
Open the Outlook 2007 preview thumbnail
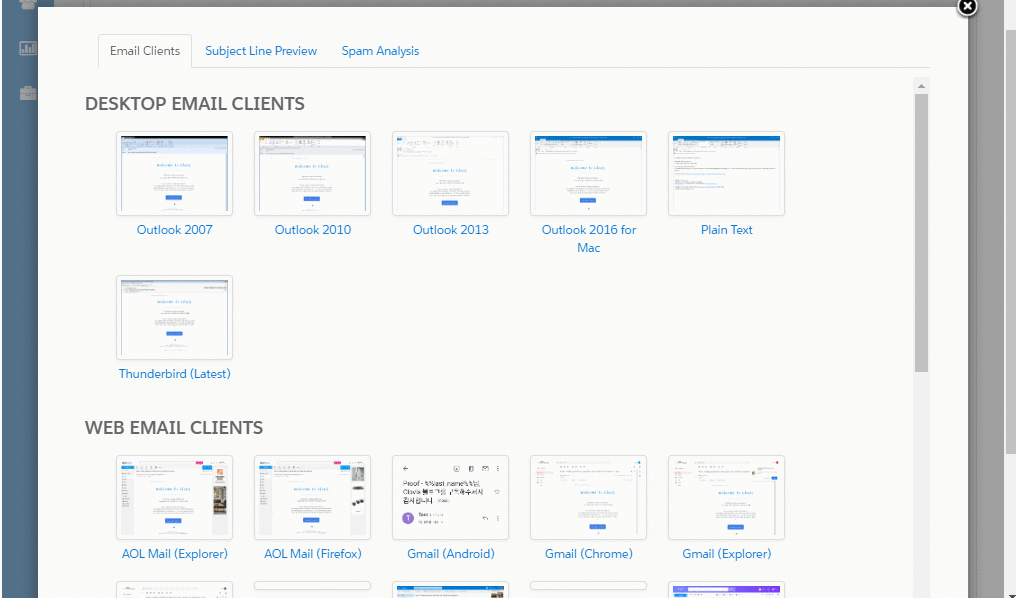point(174,174)
